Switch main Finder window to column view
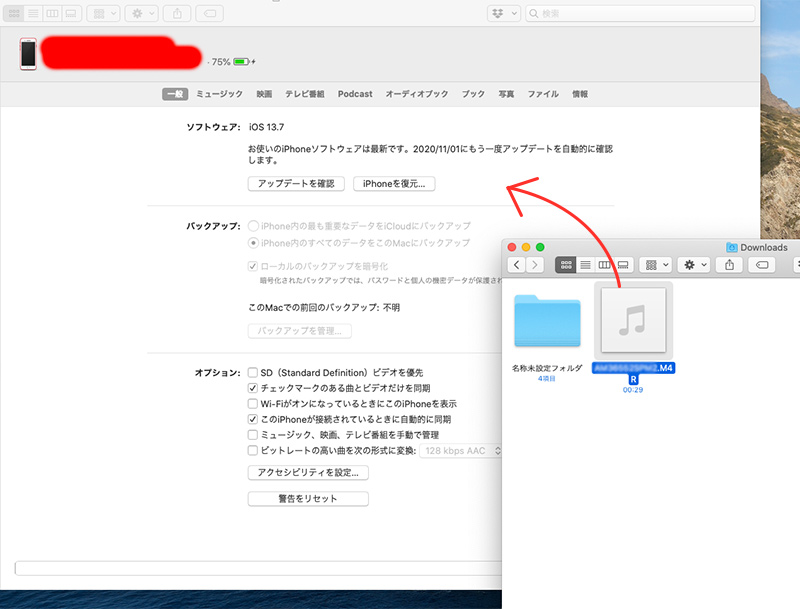800x609 pixels. pyautogui.click(x=52, y=14)
